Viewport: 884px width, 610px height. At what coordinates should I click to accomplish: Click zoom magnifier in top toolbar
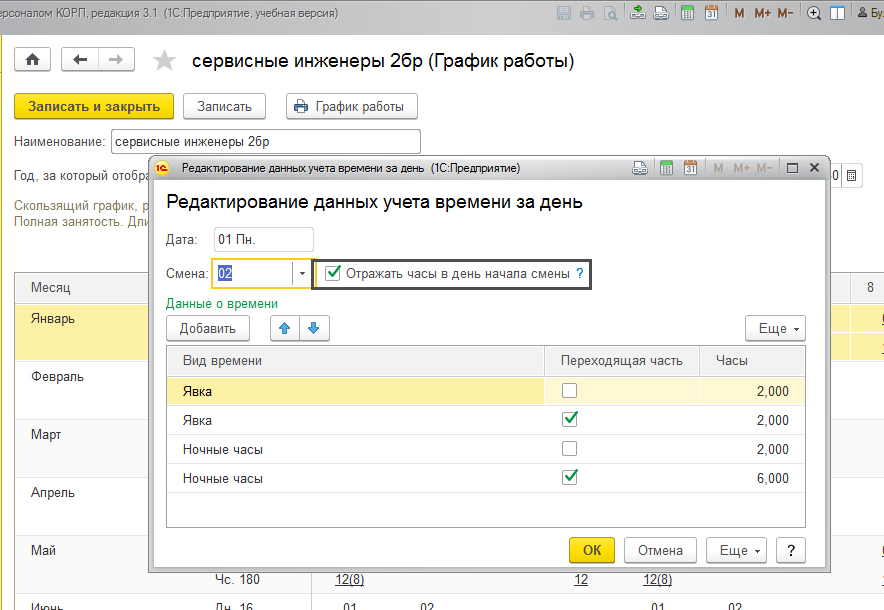[x=814, y=13]
